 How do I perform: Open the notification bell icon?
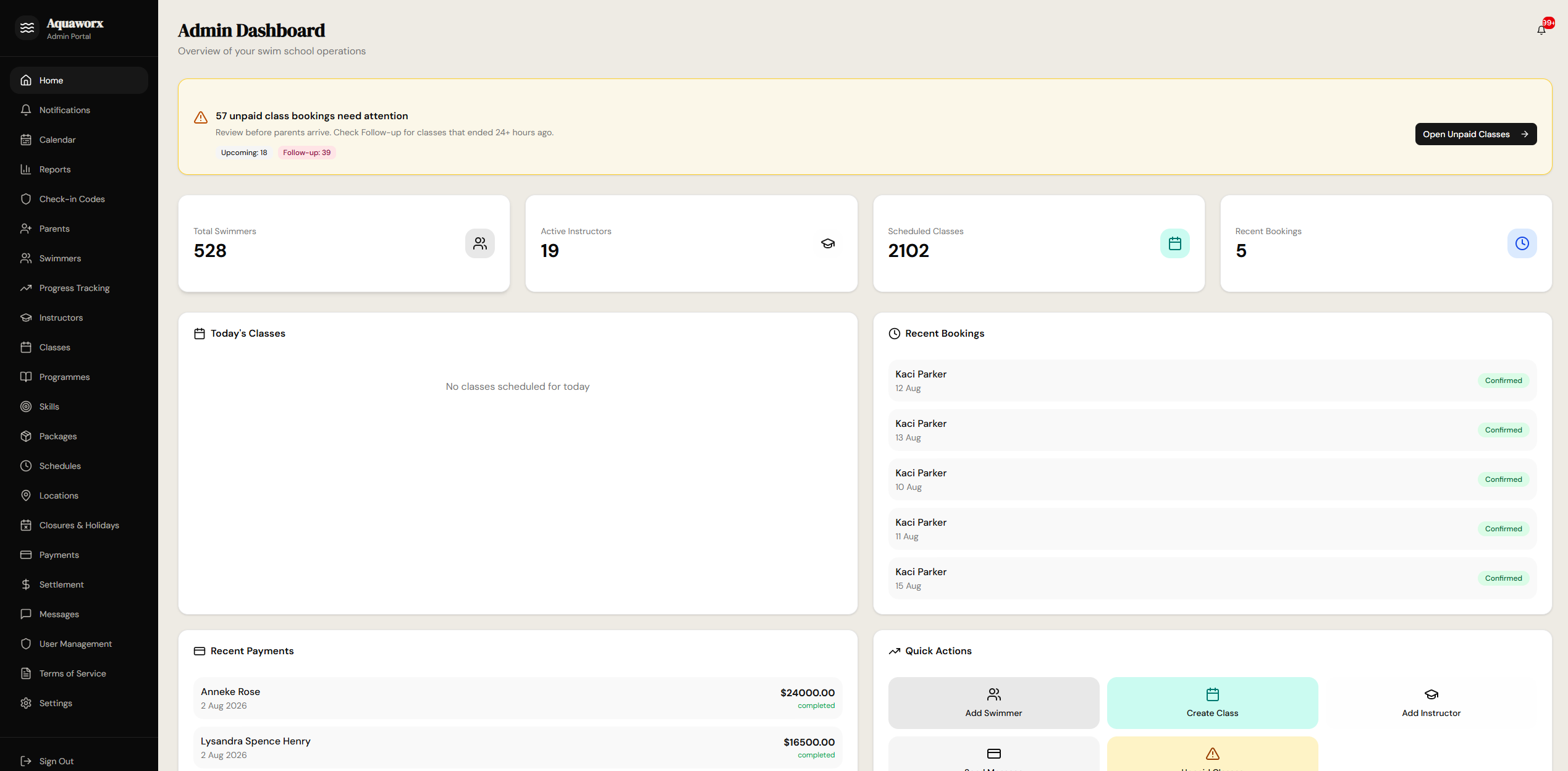click(x=1541, y=30)
